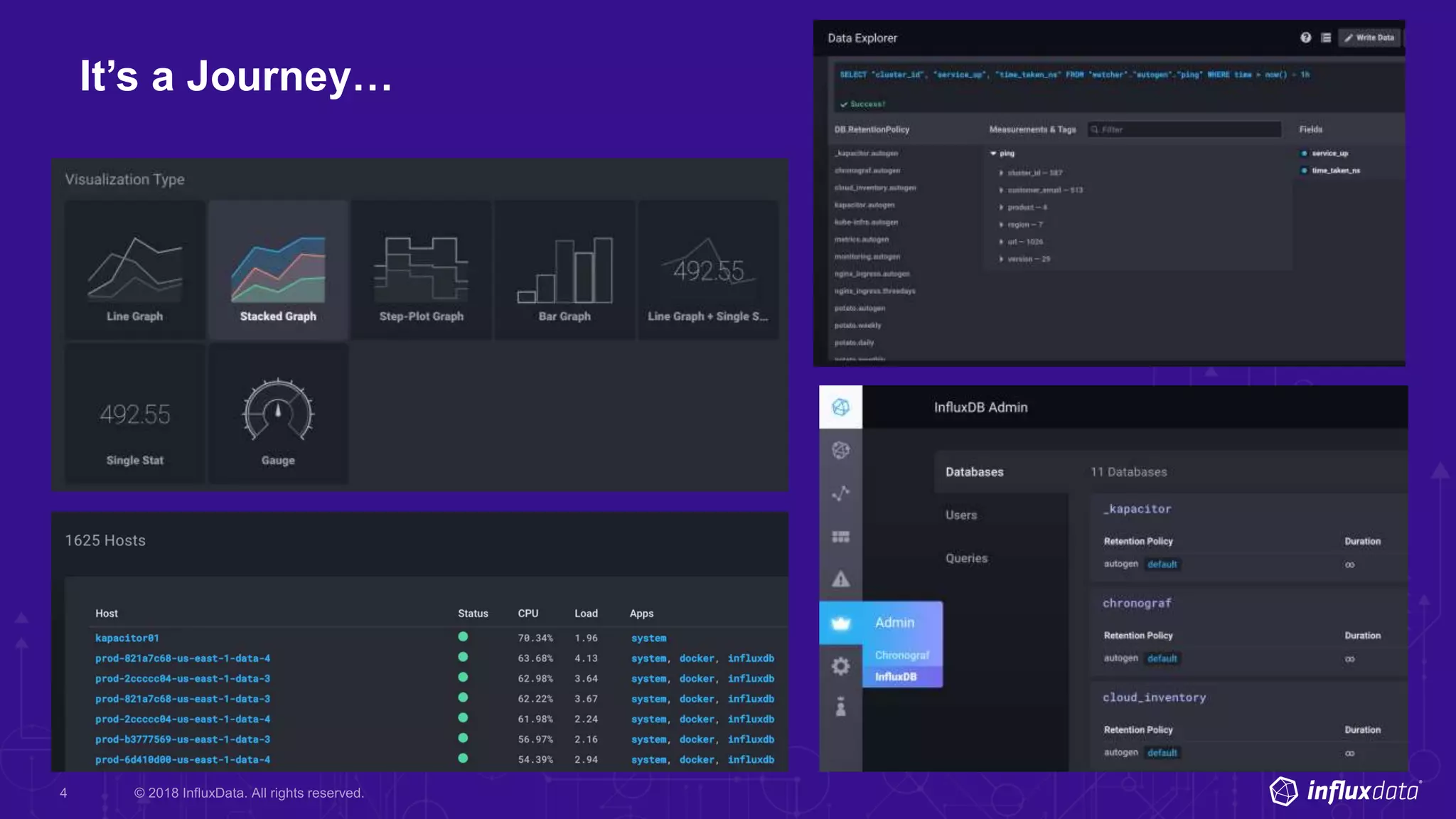Collapse the ping measurement tree
The image size is (1456, 819).
pyautogui.click(x=993, y=154)
